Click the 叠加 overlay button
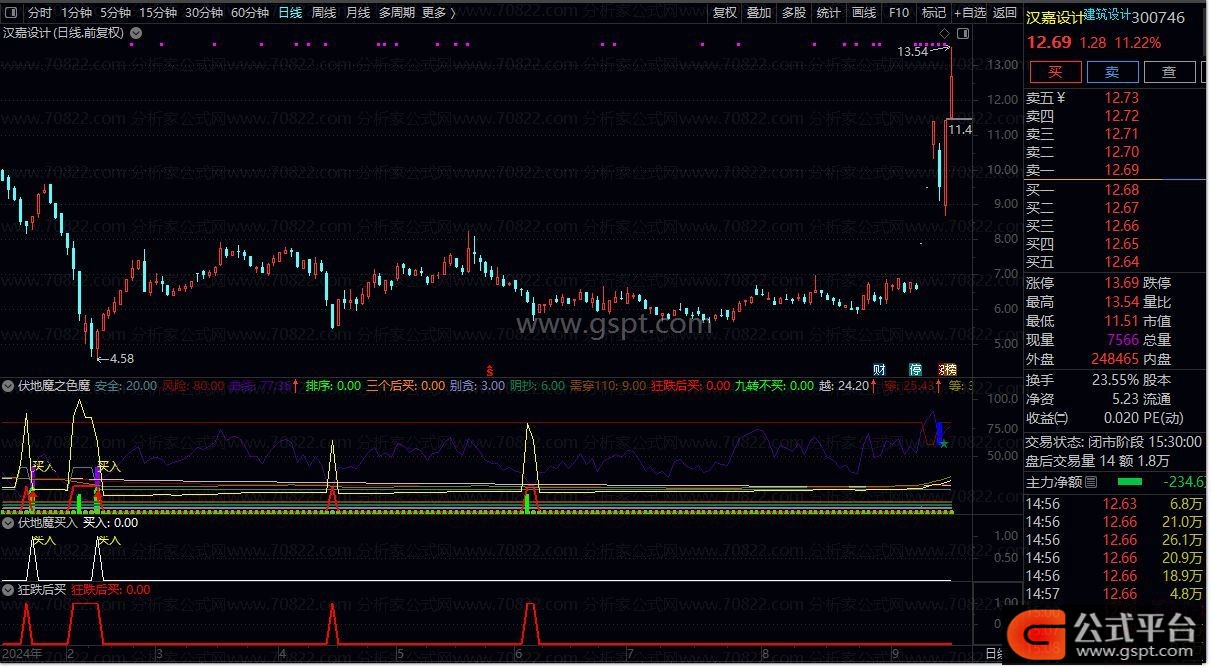The image size is (1212, 668). click(x=759, y=13)
